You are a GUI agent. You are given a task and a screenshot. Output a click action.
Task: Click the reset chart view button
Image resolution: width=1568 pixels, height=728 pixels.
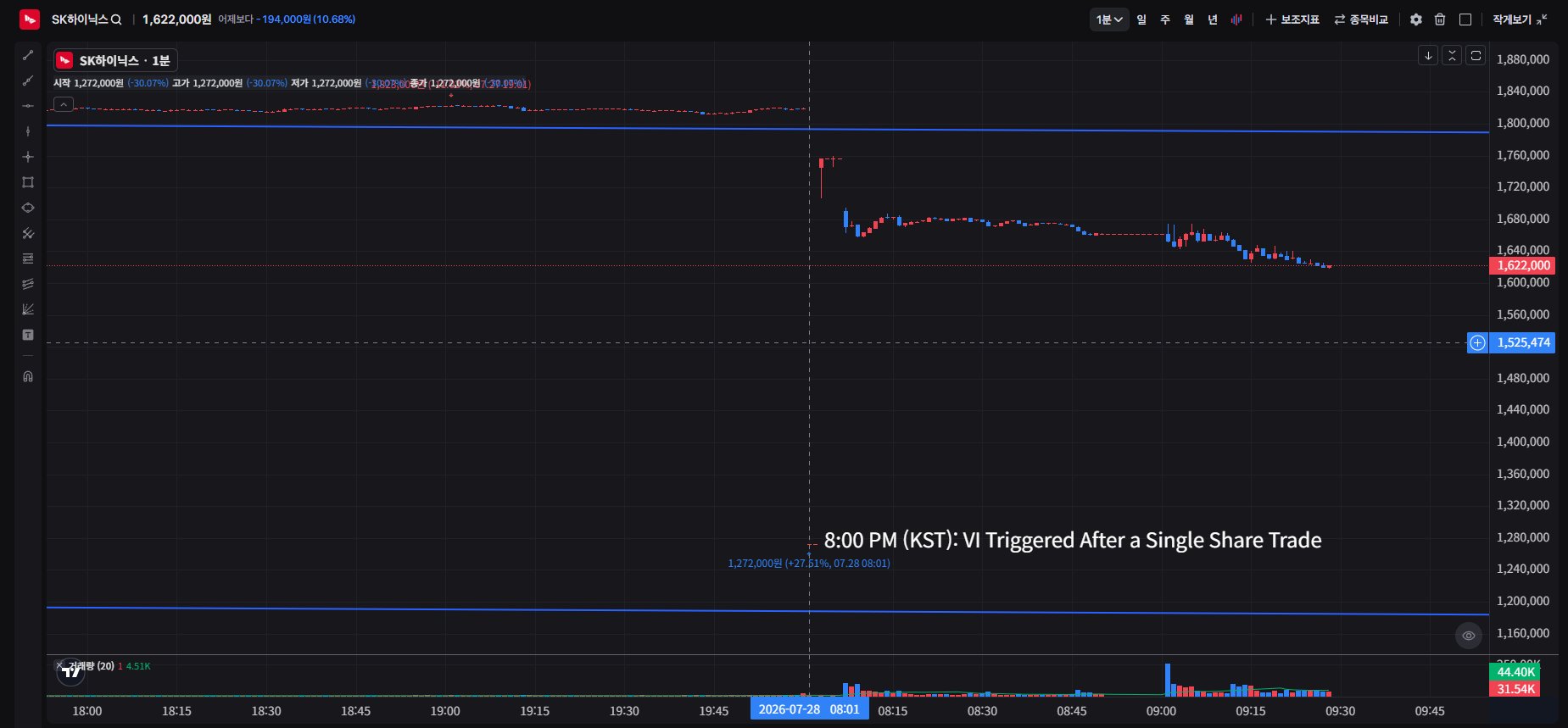click(1476, 56)
